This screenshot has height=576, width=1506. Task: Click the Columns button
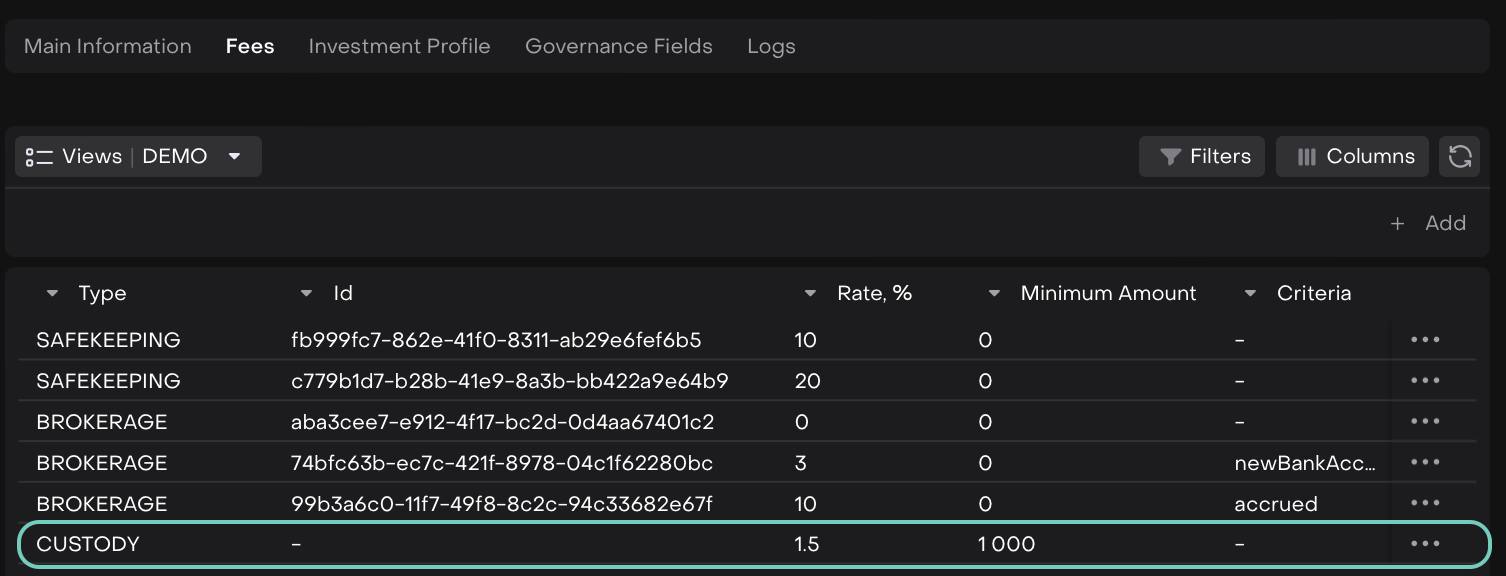(1355, 157)
